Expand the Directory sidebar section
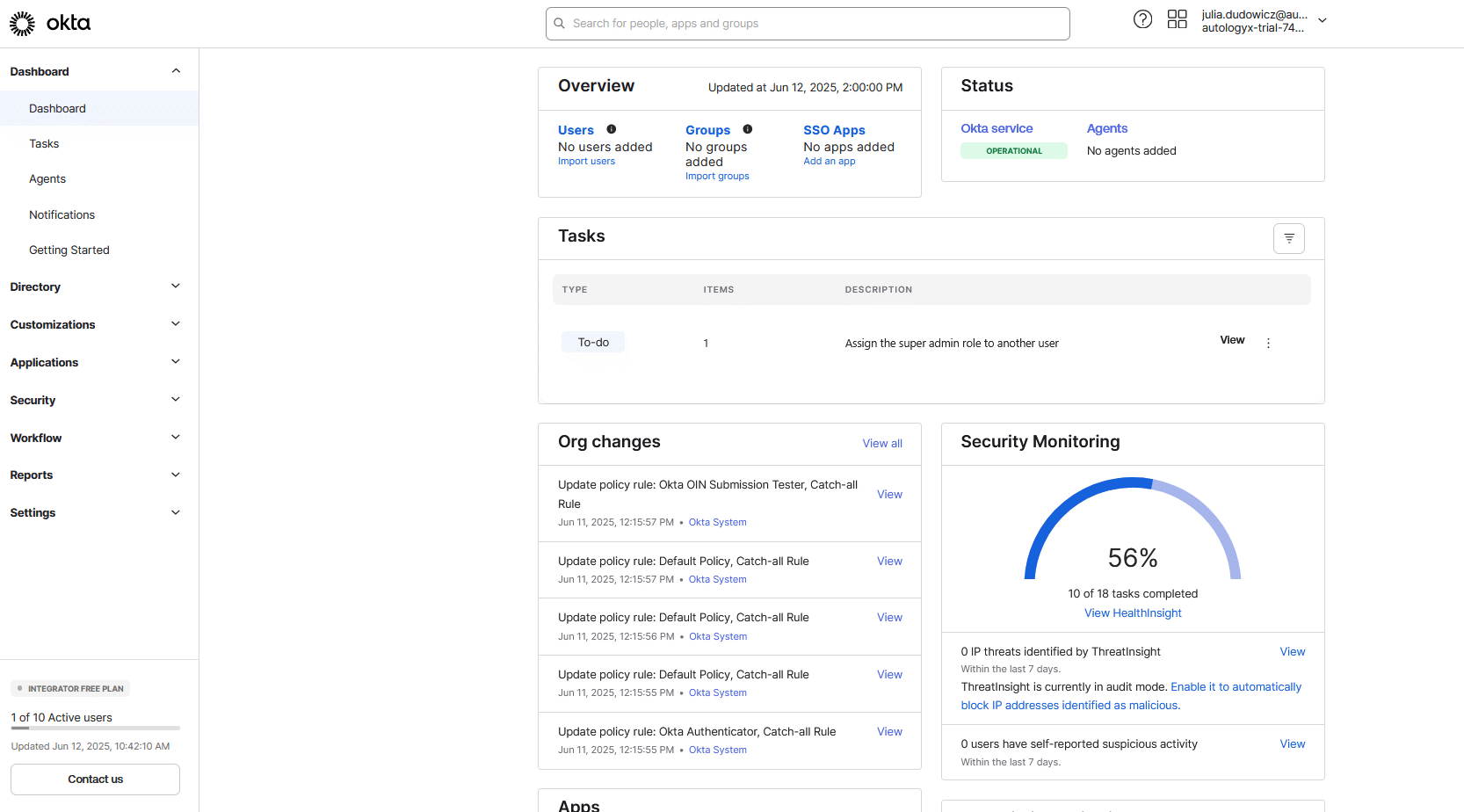Viewport: 1464px width, 812px height. (176, 286)
